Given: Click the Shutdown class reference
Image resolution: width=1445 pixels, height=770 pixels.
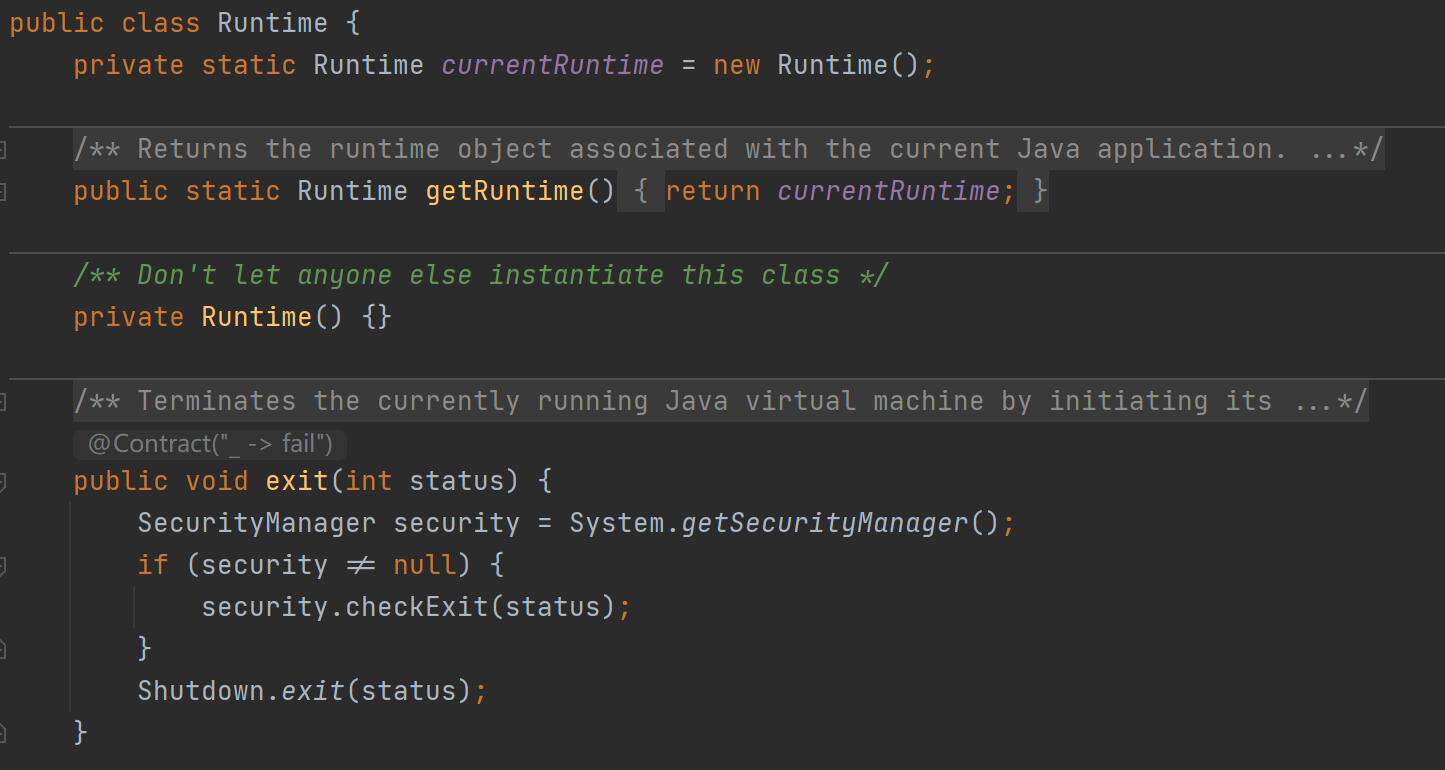Looking at the screenshot, I should tap(201, 691).
